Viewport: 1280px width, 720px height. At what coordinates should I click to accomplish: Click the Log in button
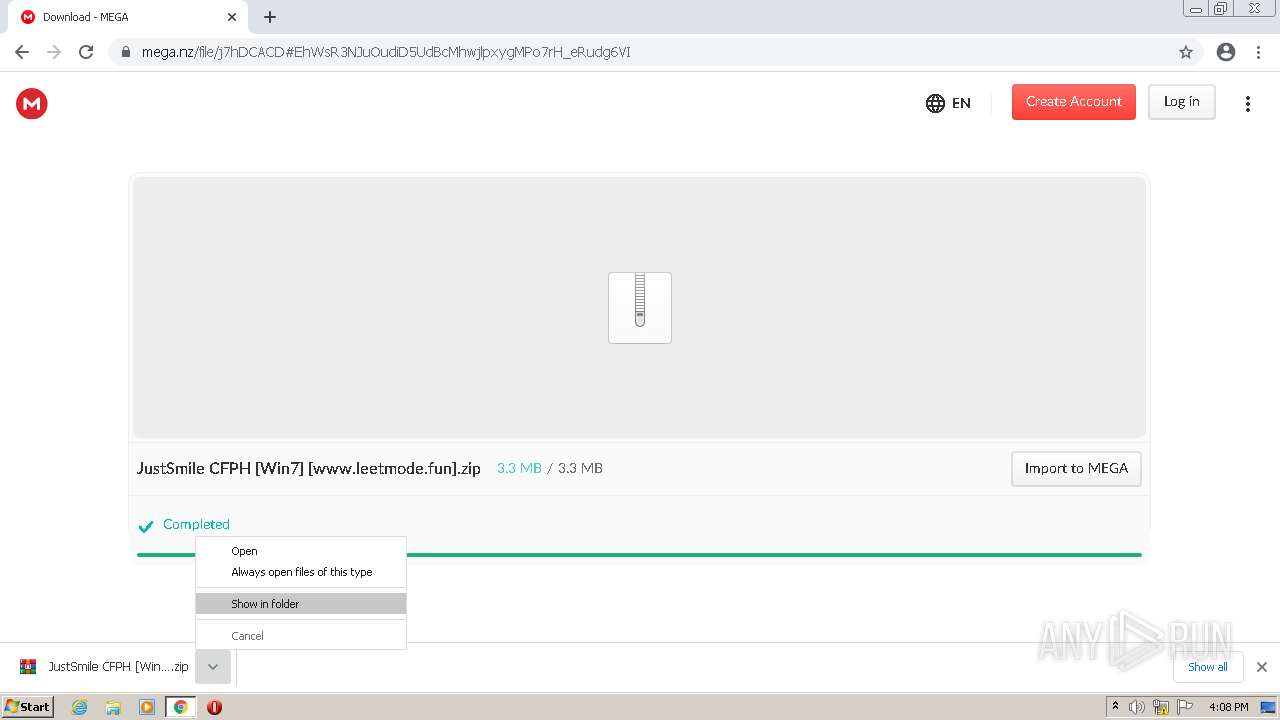pos(1182,102)
